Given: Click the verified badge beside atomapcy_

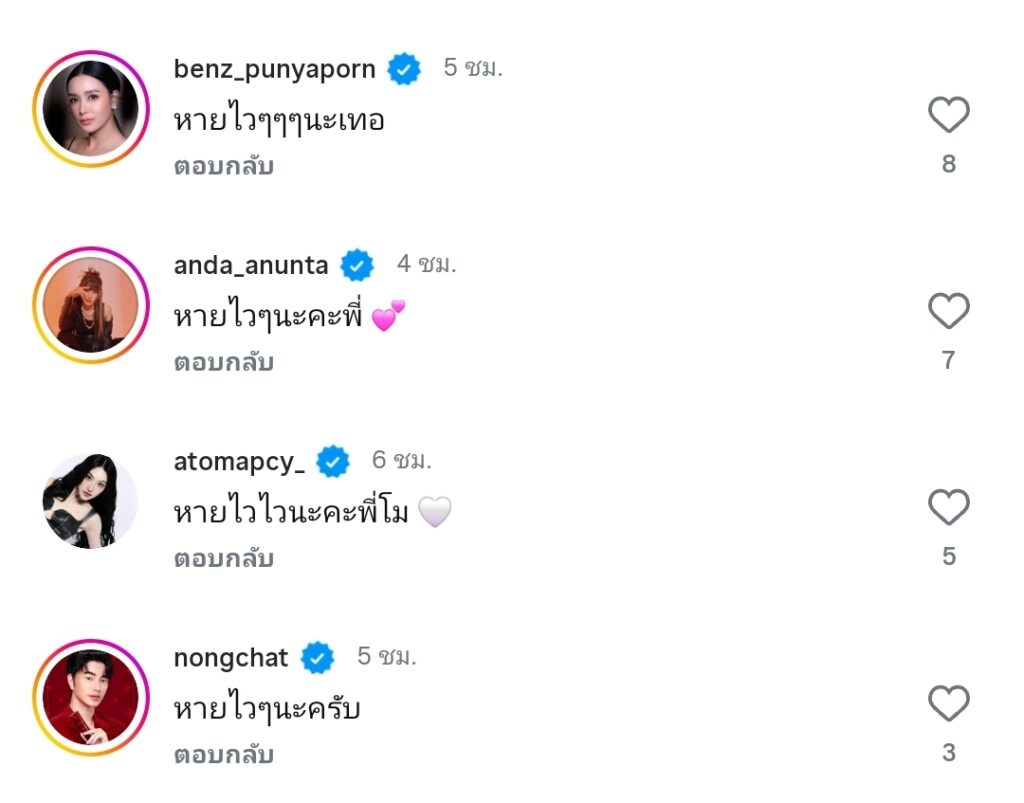Looking at the screenshot, I should [x=333, y=461].
